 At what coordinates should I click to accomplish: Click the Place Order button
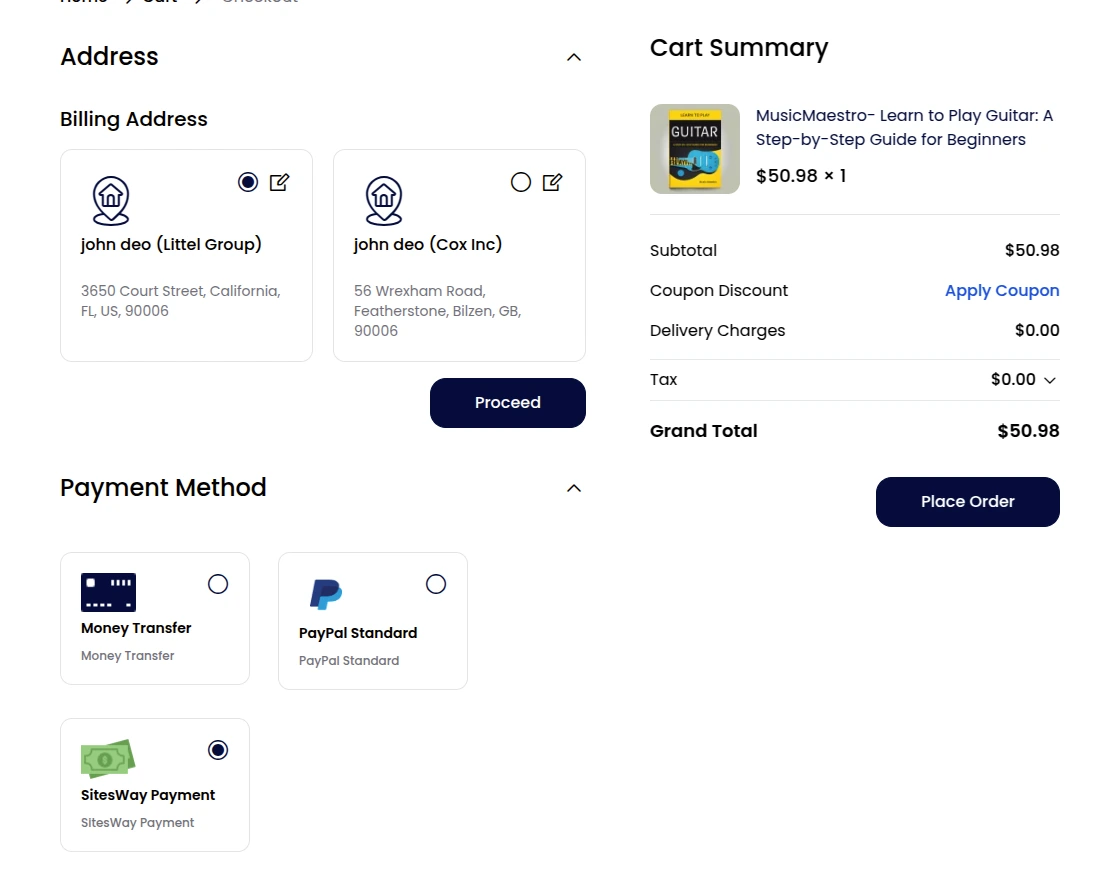click(x=967, y=502)
